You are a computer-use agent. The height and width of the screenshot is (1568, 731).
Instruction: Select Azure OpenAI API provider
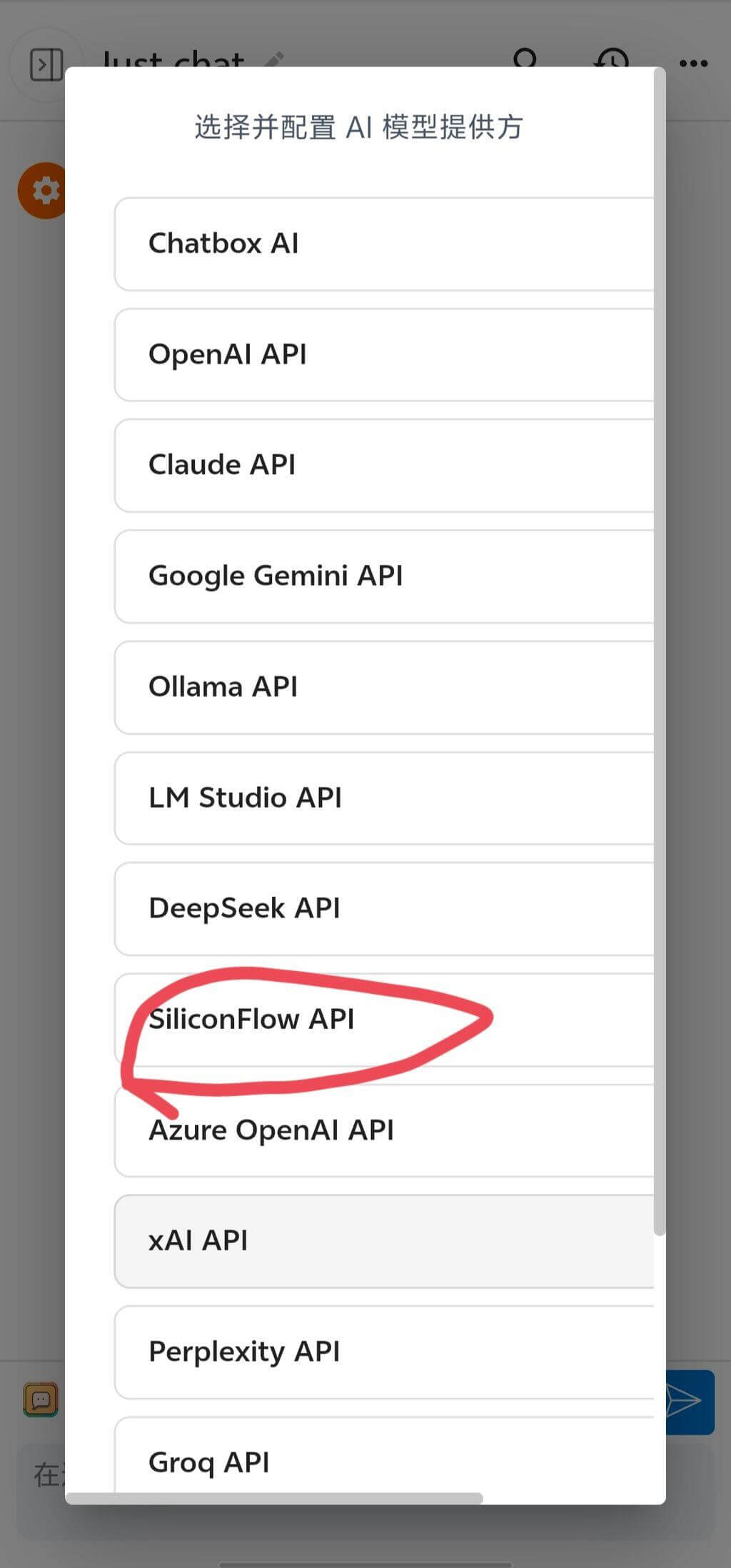tap(384, 1131)
